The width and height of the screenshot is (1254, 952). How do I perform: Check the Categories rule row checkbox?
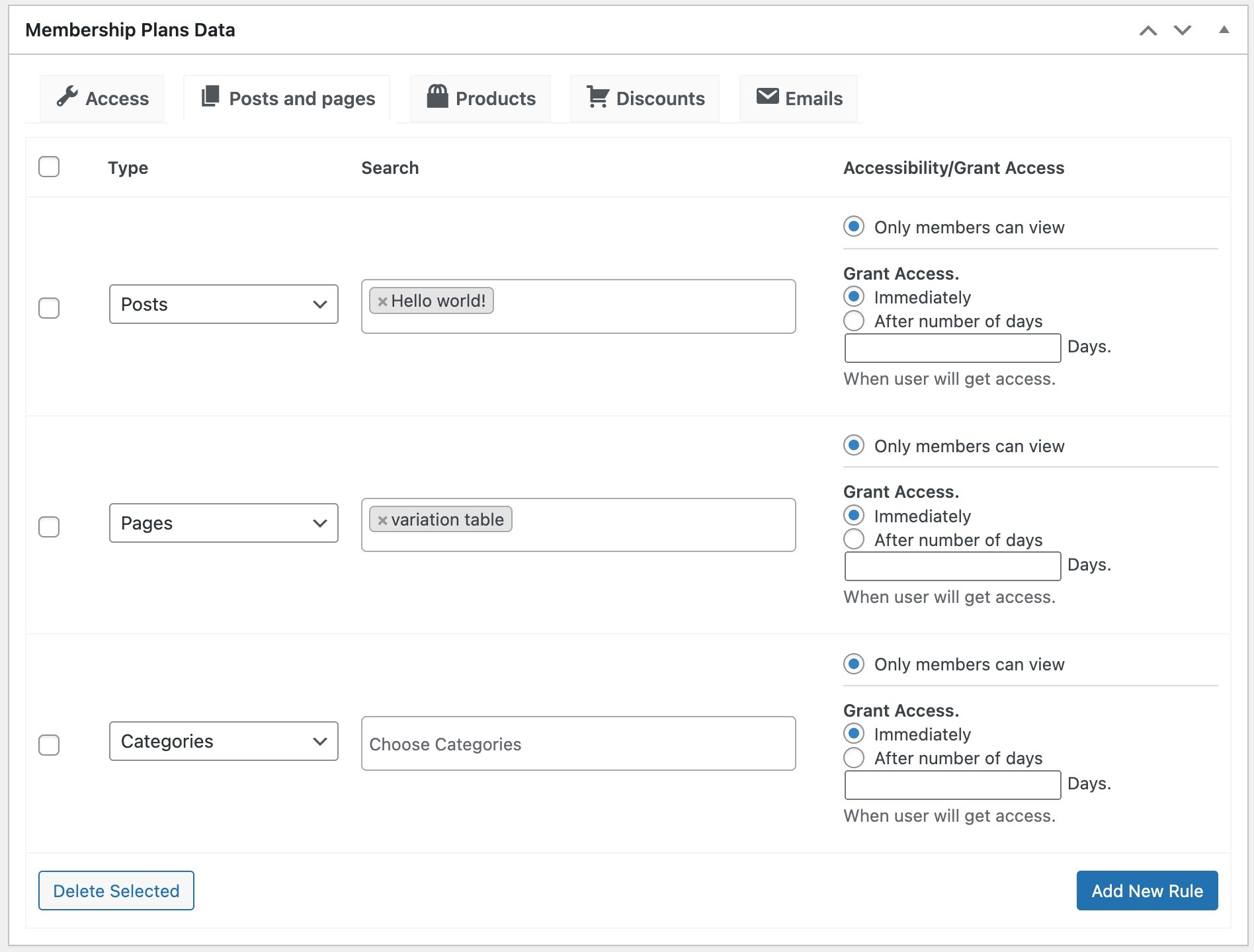point(49,745)
